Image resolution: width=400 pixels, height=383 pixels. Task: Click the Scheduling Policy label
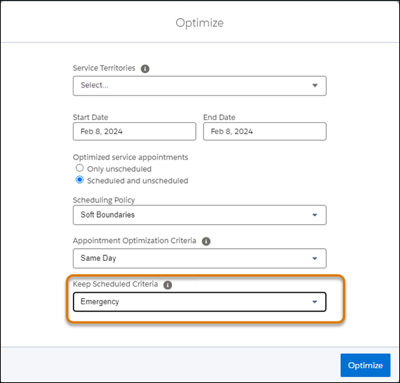pos(104,200)
